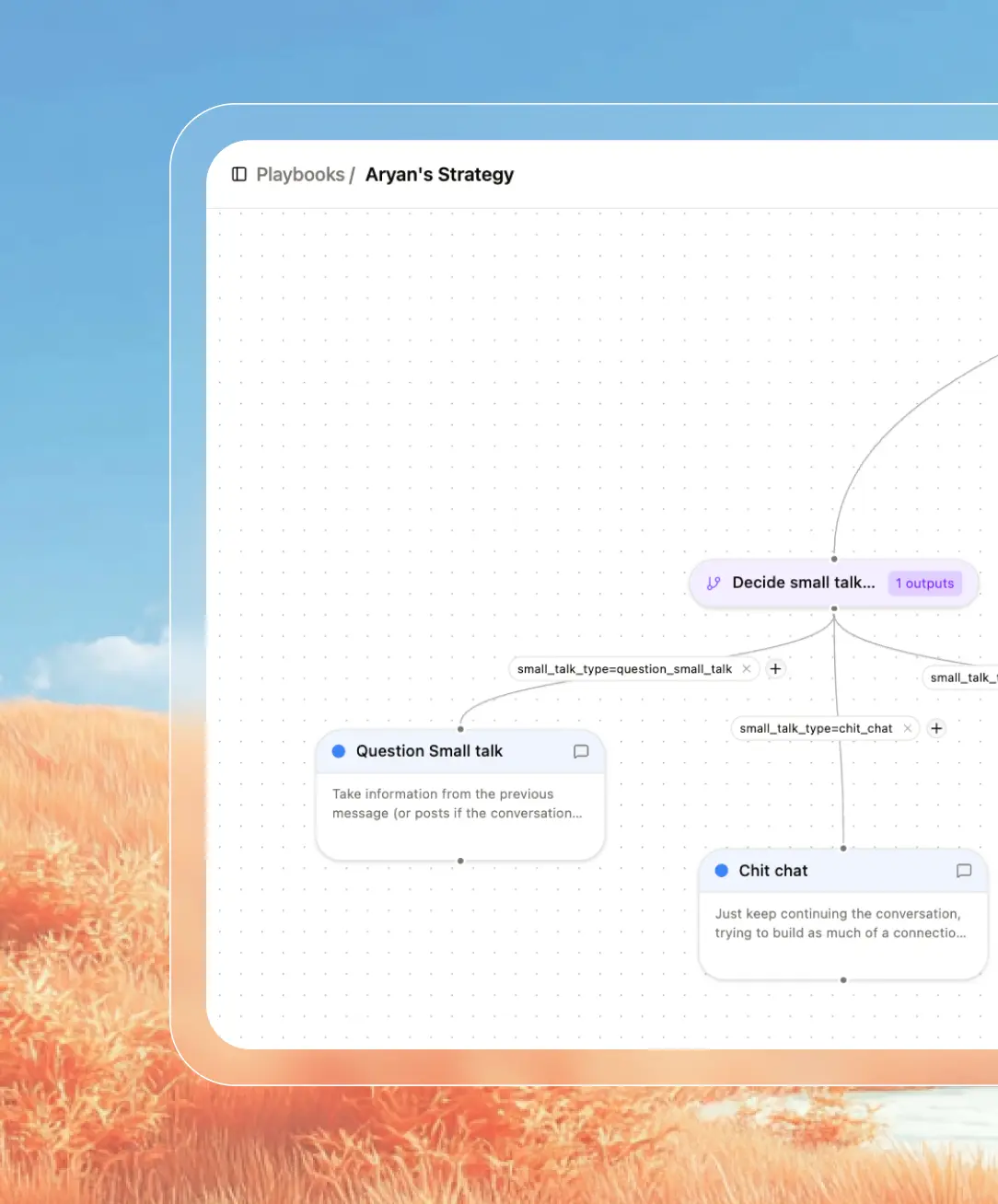Click the bottom connector handle of Chit chat
This screenshot has width=998, height=1204.
pos(843,980)
